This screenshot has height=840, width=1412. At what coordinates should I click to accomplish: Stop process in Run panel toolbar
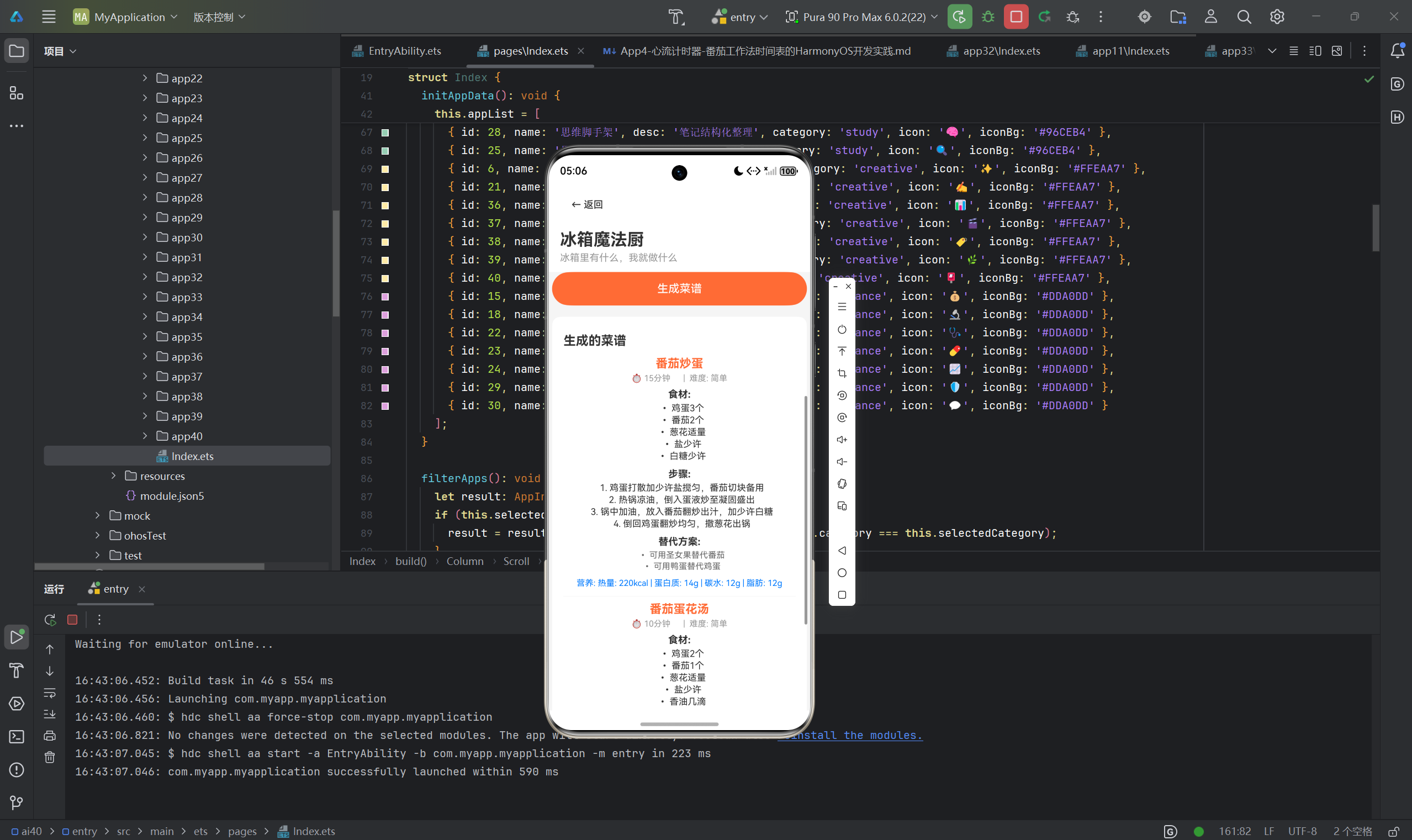click(x=72, y=620)
